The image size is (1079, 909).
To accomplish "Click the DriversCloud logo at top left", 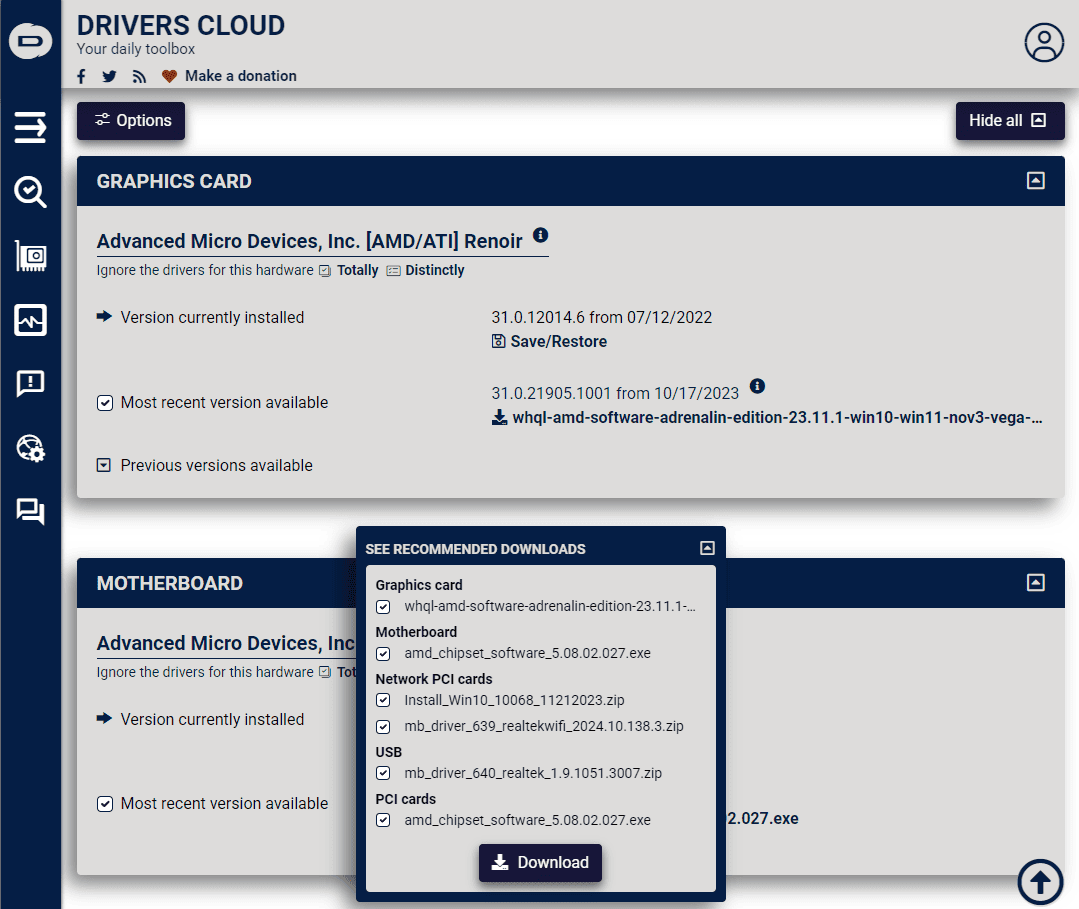I will tap(30, 41).
